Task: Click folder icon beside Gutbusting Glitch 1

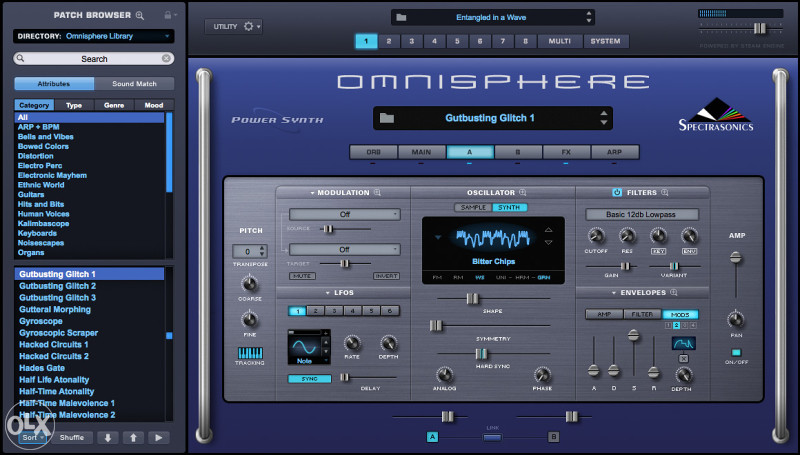Action: (387, 118)
